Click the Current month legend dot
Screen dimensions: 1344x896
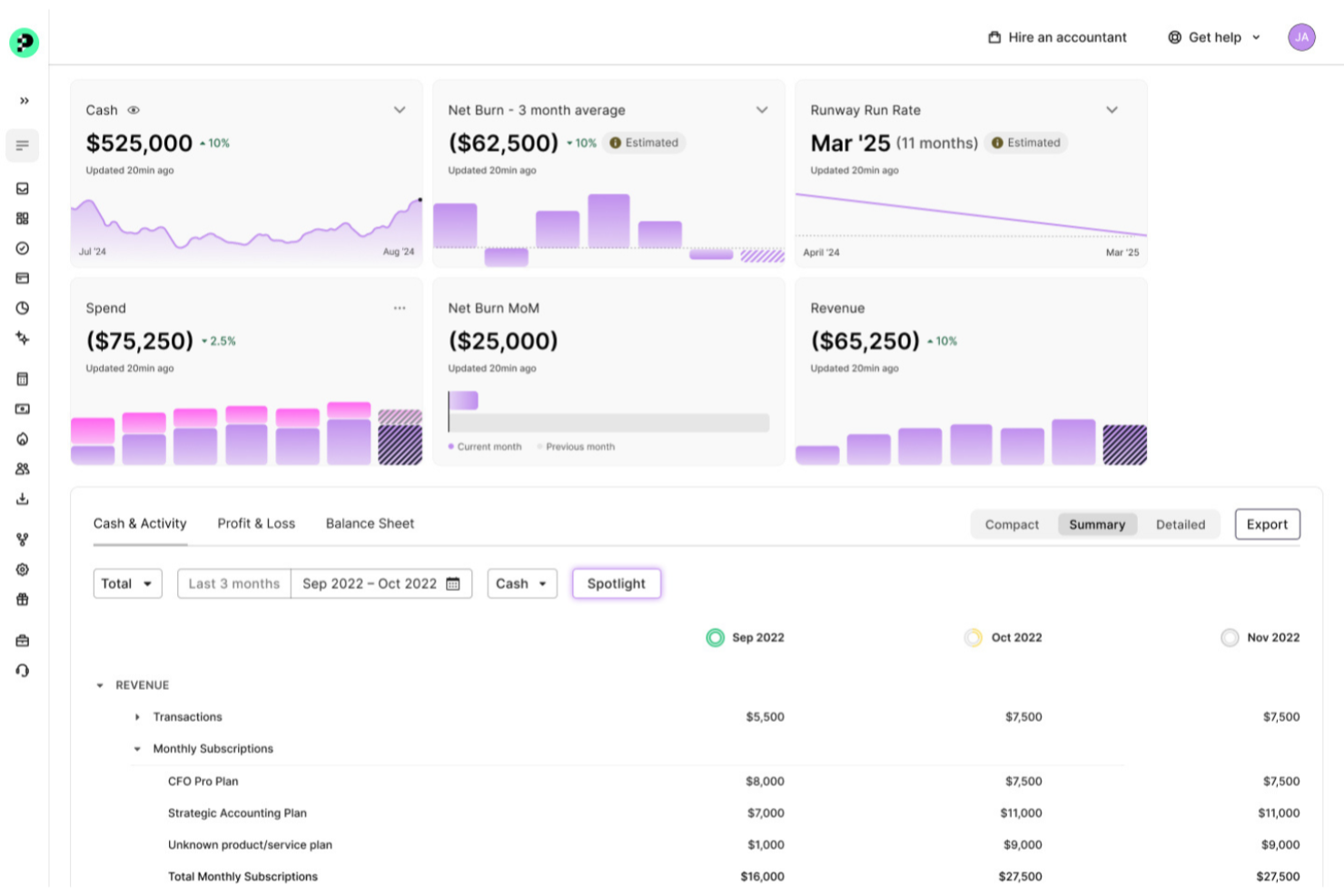click(451, 447)
